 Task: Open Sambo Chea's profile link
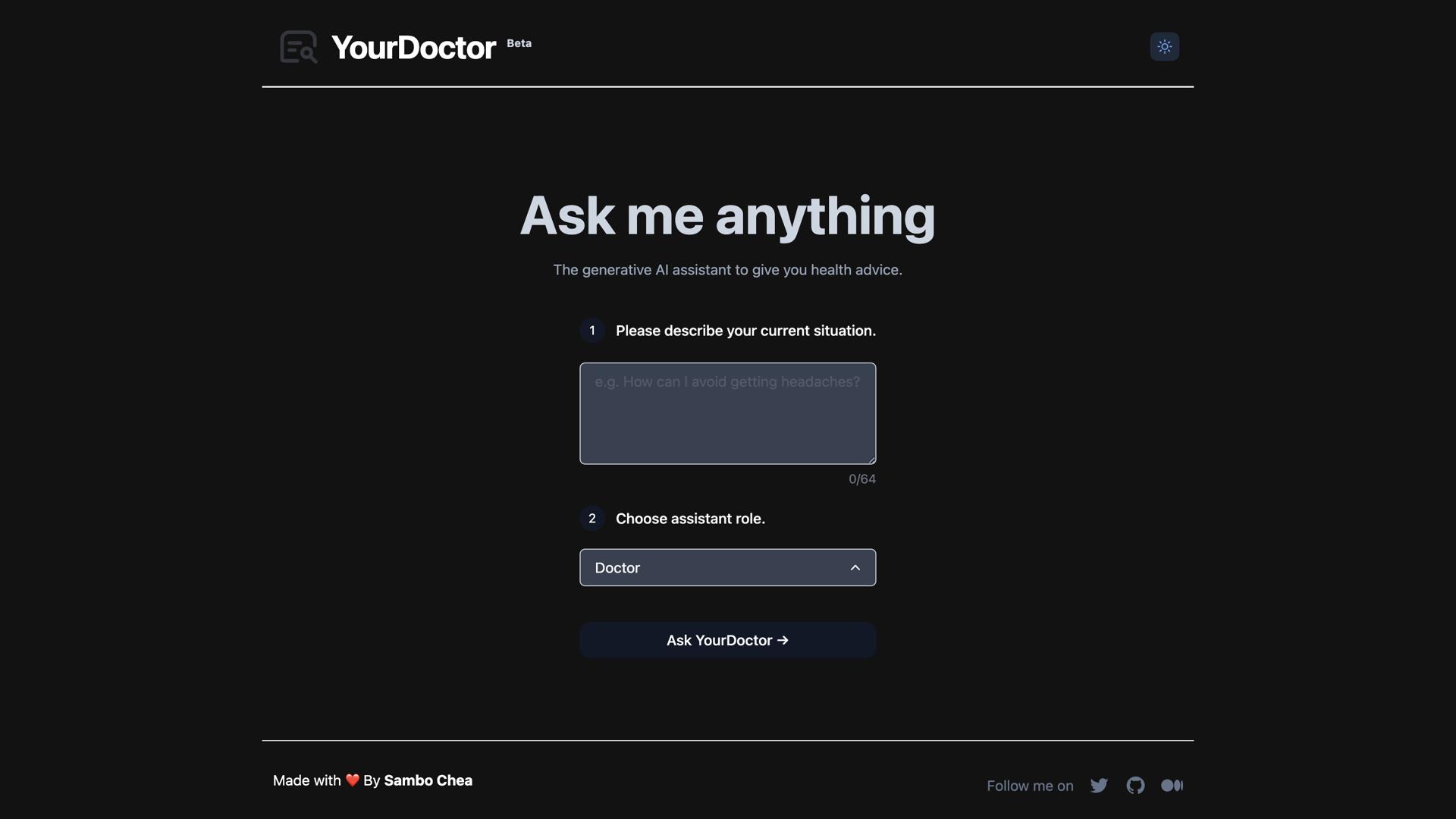pos(428,780)
